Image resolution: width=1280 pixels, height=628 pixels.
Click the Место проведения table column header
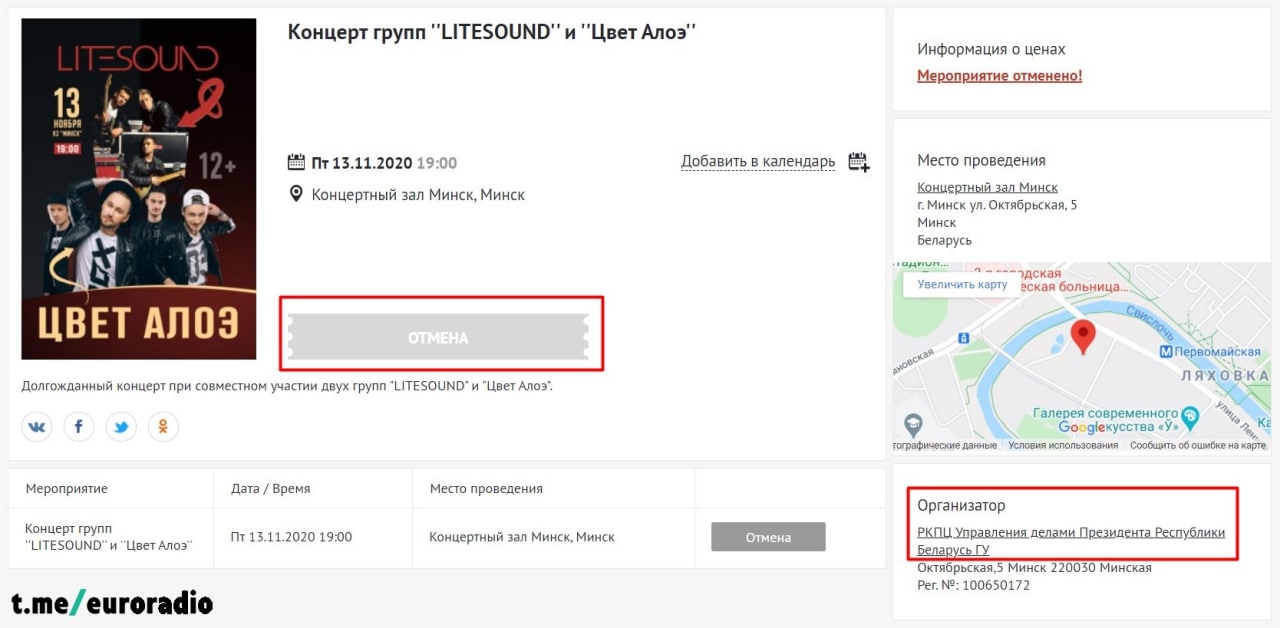tap(486, 489)
